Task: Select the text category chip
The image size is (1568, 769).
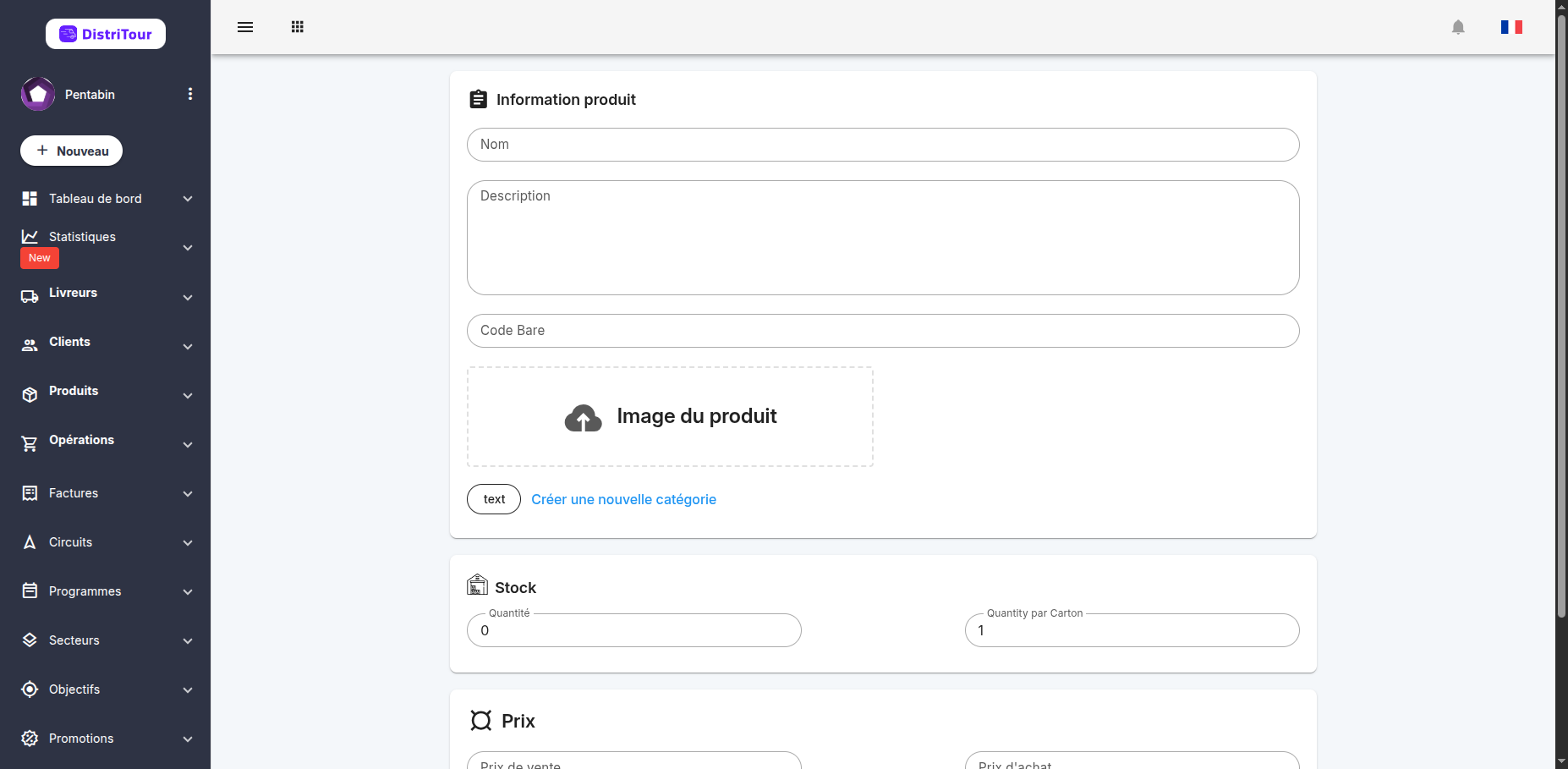Action: pyautogui.click(x=494, y=499)
